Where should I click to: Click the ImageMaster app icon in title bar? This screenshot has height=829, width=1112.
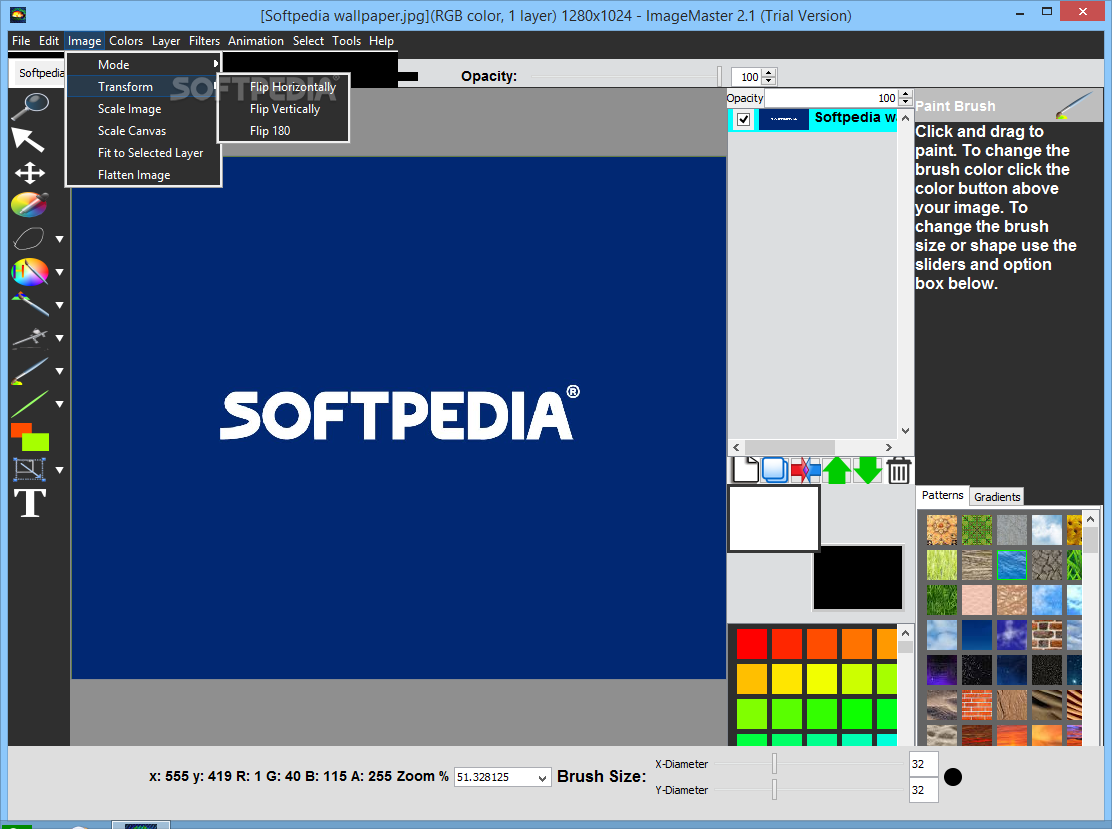tap(18, 14)
